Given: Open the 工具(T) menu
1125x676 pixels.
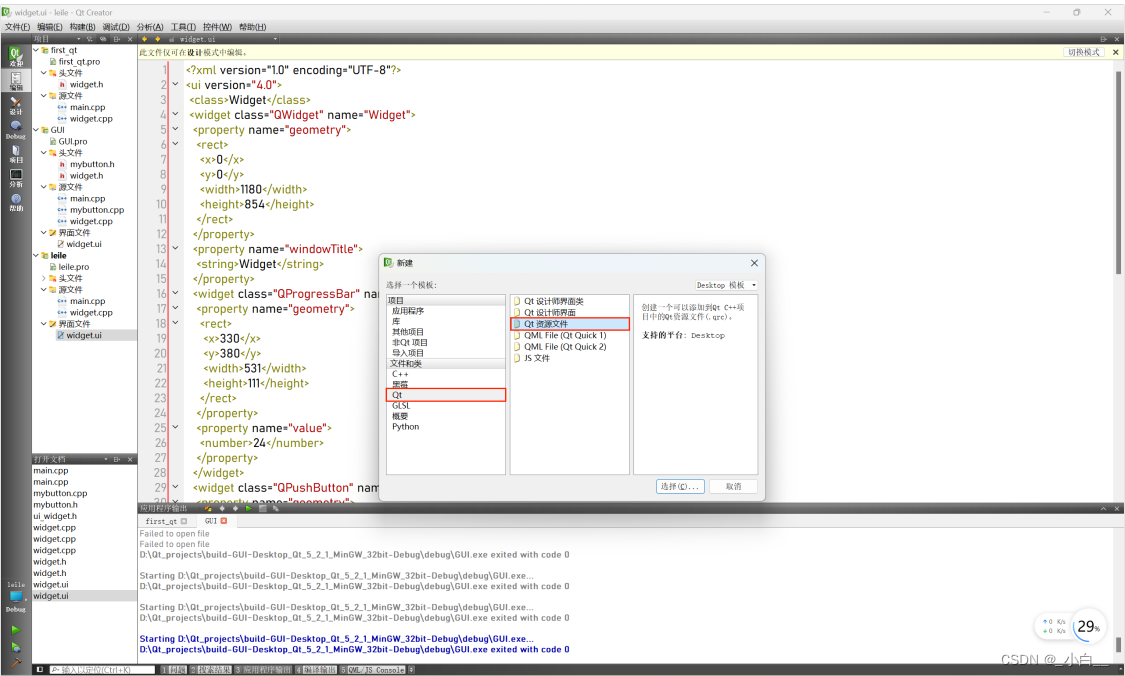Looking at the screenshot, I should pos(183,27).
